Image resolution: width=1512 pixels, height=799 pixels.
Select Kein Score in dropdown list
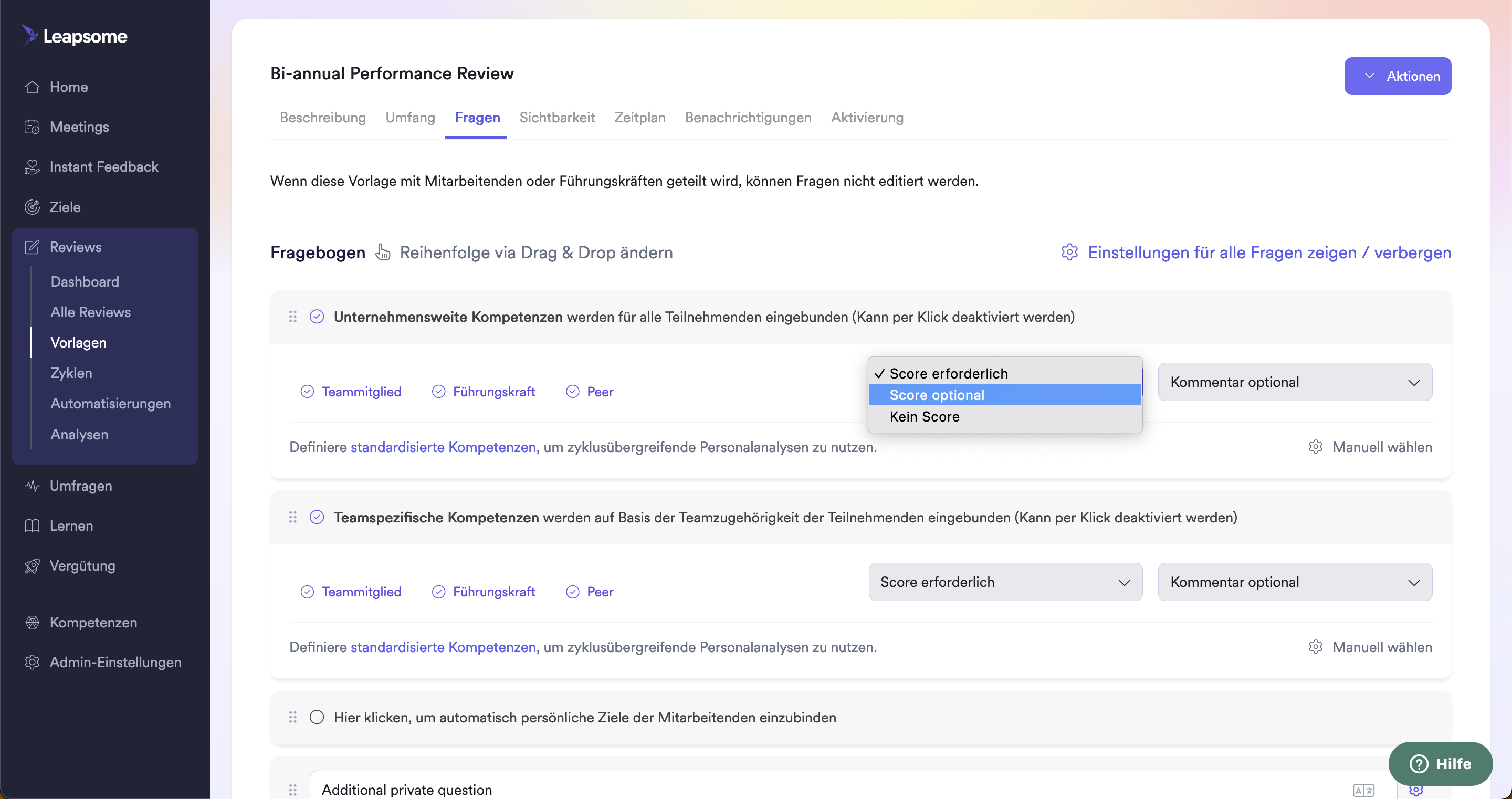(x=1005, y=416)
